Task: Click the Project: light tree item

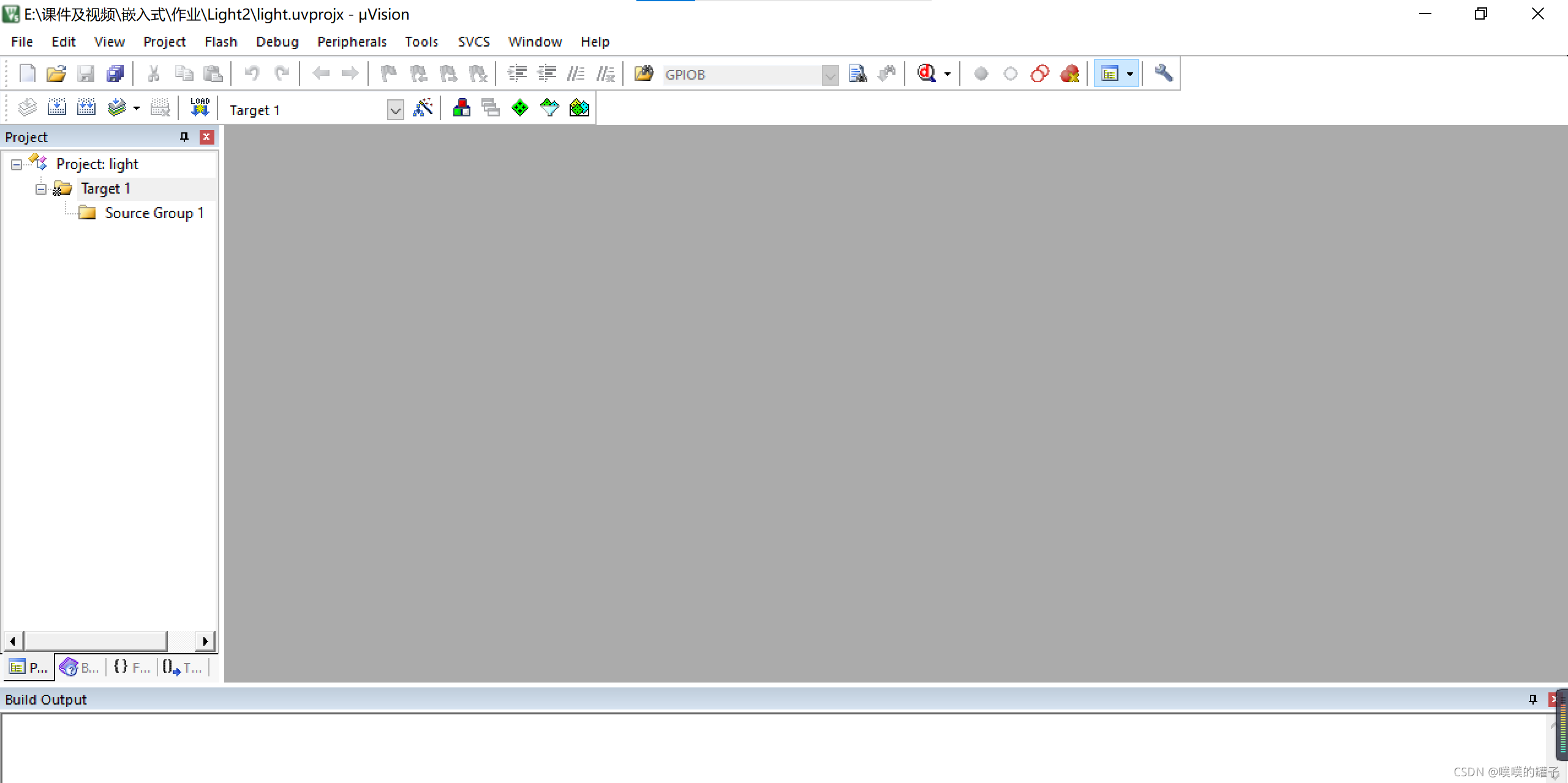Action: pyautogui.click(x=96, y=163)
